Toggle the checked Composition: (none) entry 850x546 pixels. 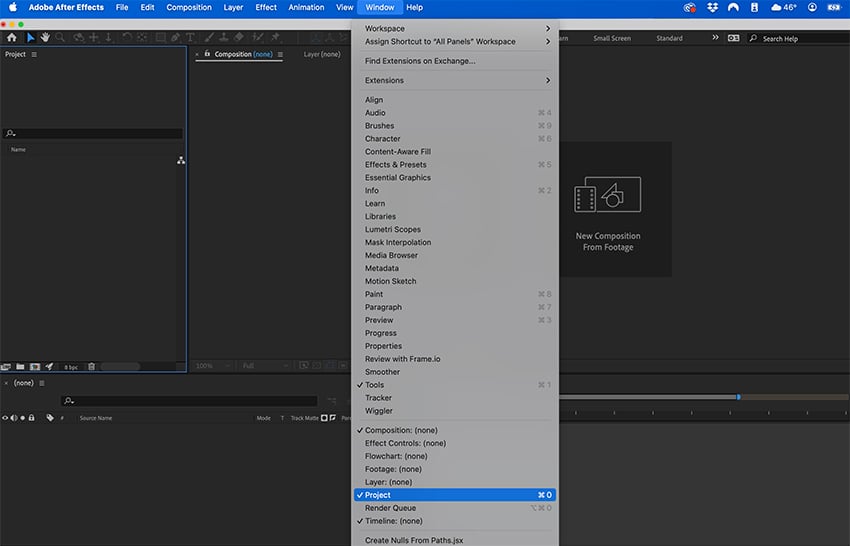pyautogui.click(x=454, y=431)
